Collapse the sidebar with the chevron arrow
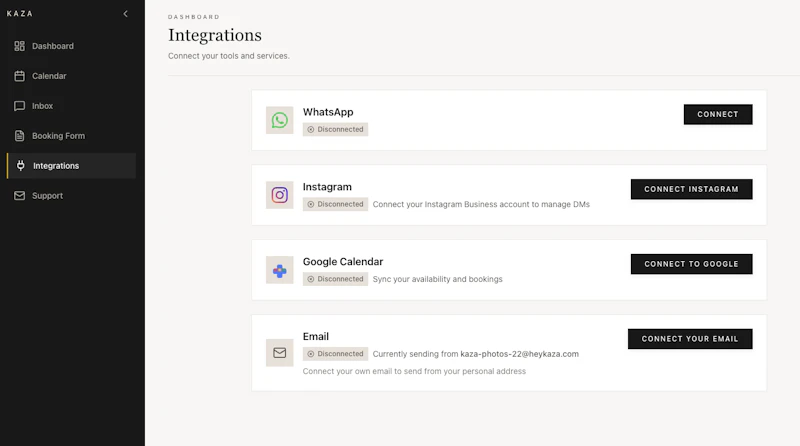Image resolution: width=800 pixels, height=446 pixels. pyautogui.click(x=126, y=14)
